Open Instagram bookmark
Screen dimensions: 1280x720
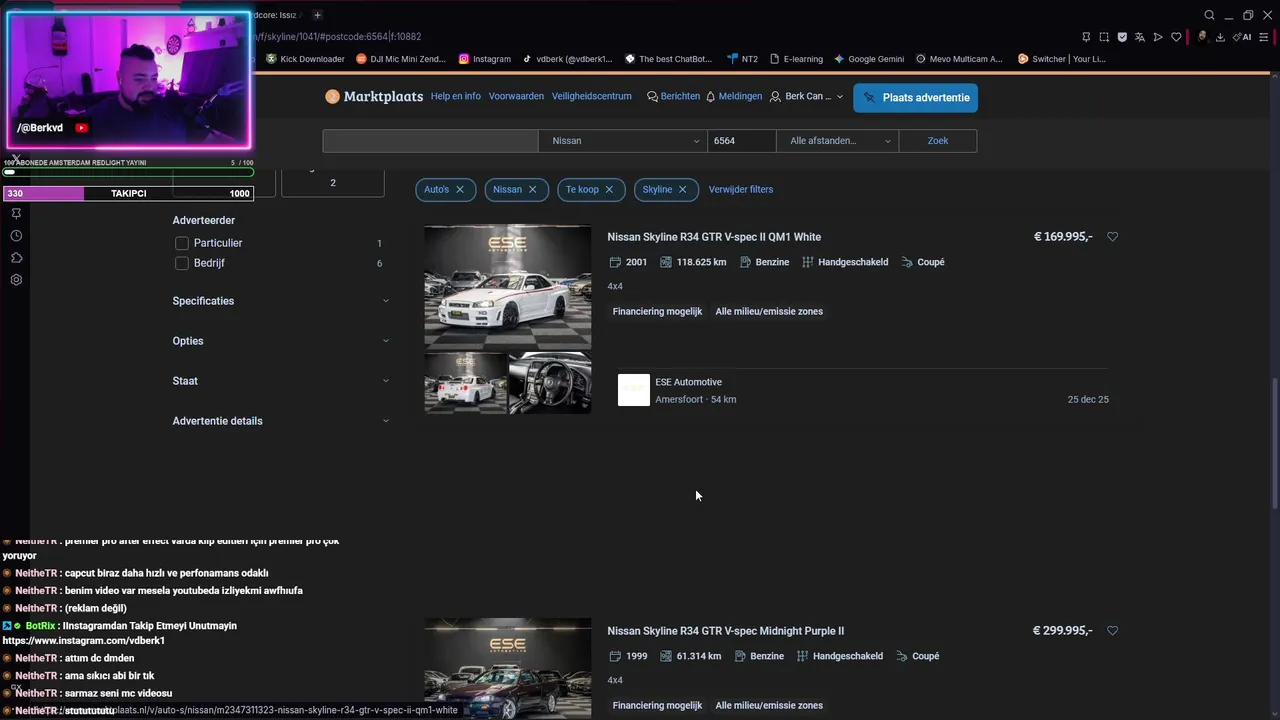click(x=485, y=59)
